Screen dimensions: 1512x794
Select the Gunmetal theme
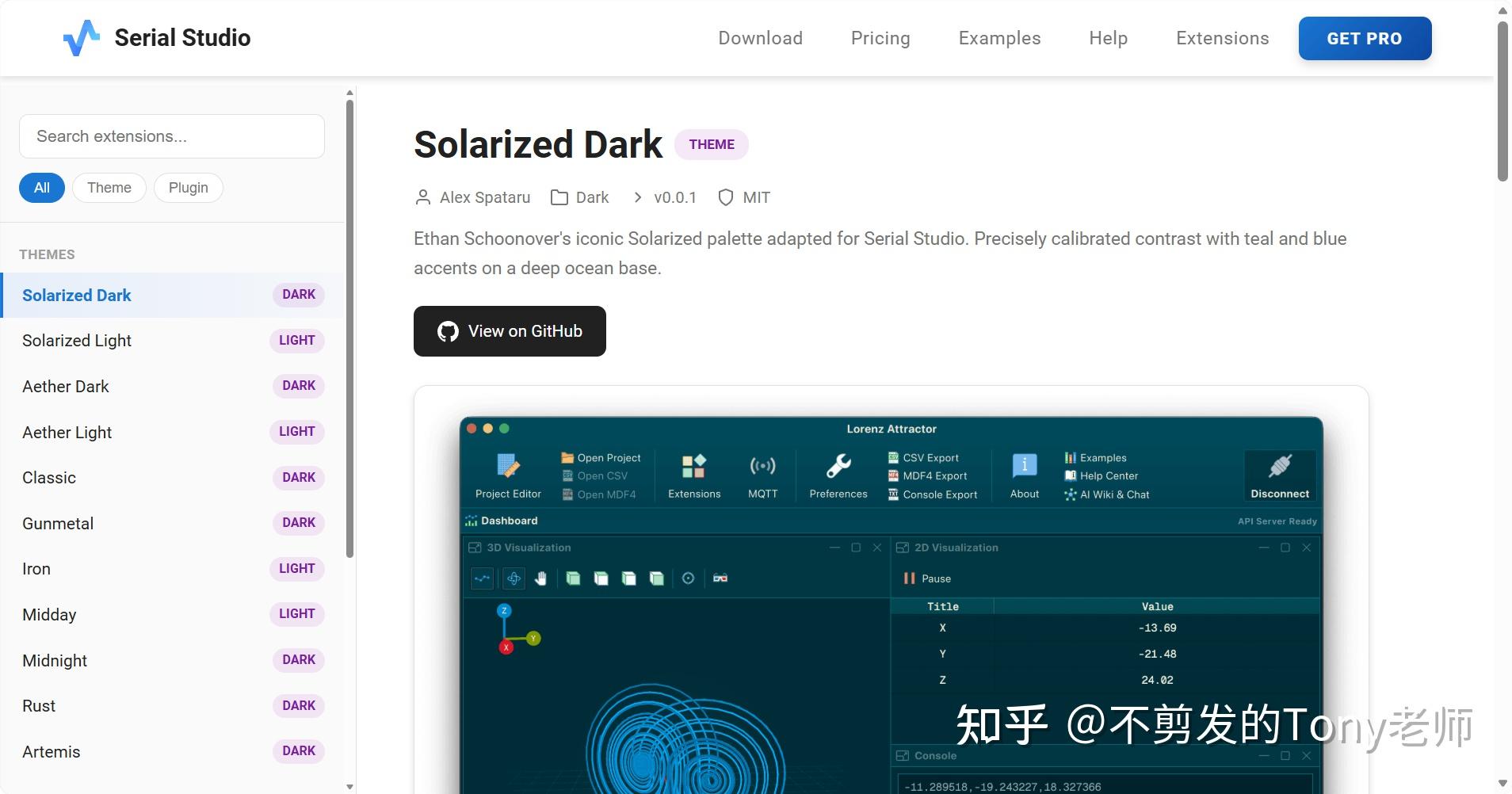(173, 523)
